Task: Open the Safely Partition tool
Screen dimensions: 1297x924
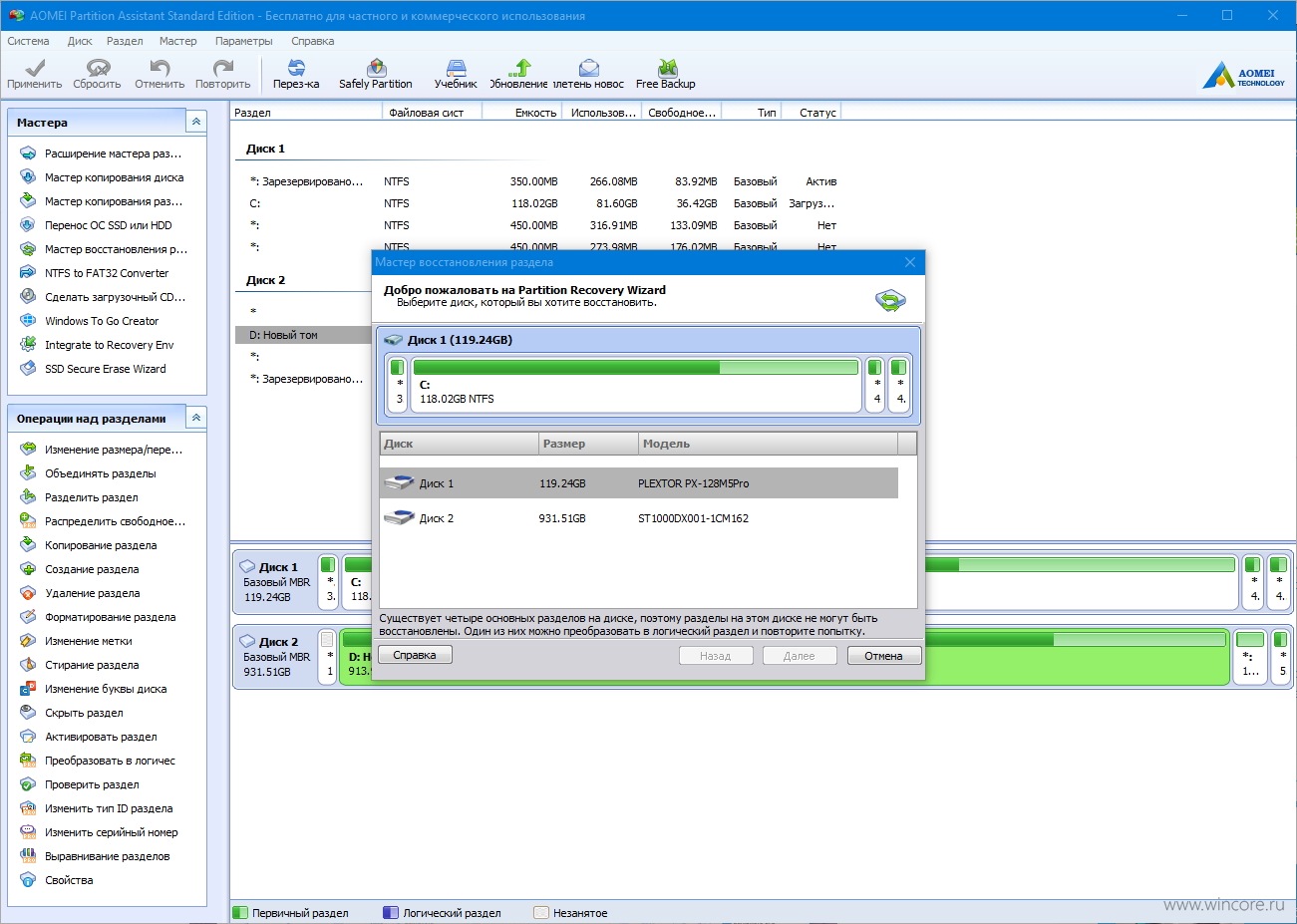Action: 376,74
